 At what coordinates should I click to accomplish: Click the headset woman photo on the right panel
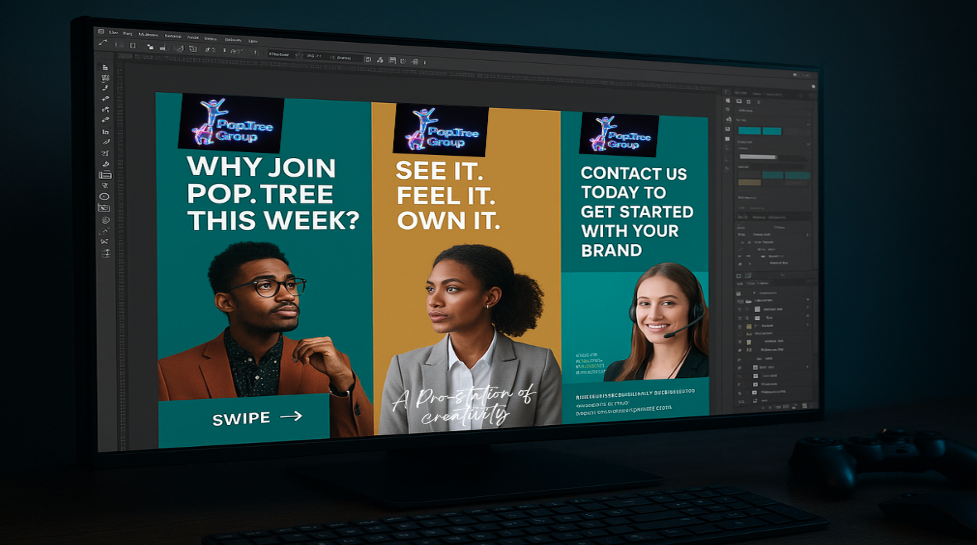[659, 322]
